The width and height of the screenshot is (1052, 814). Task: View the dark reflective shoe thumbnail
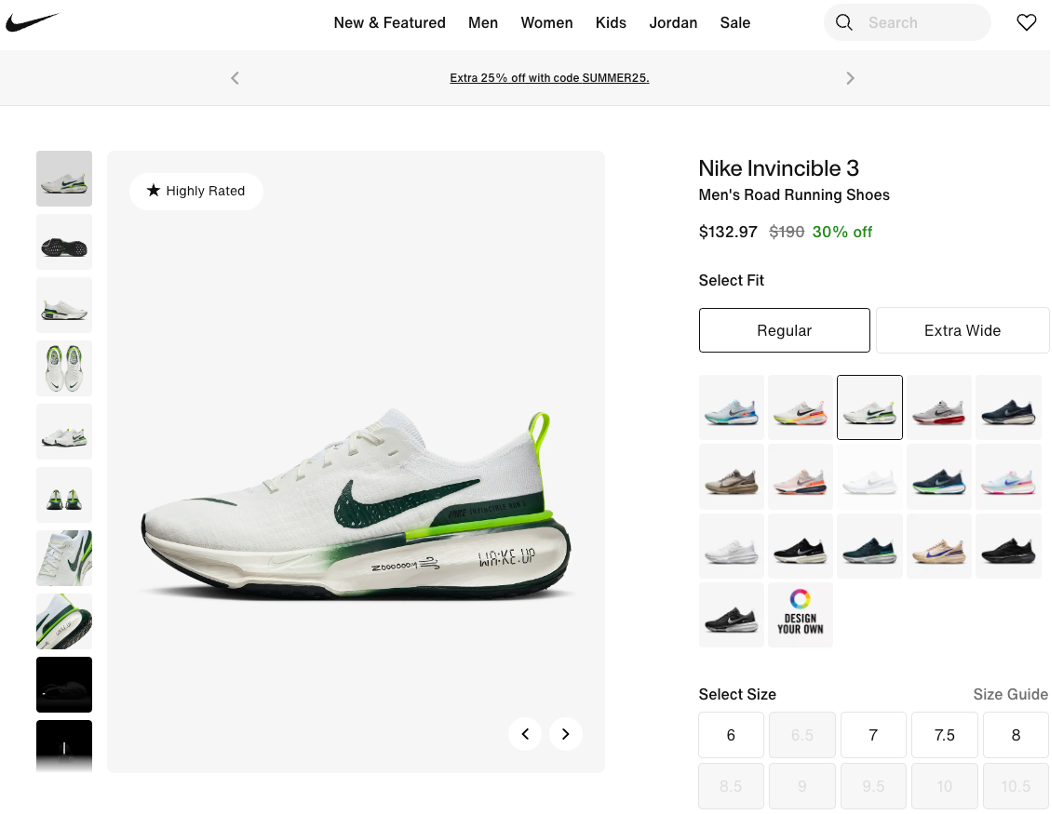[x=64, y=684]
